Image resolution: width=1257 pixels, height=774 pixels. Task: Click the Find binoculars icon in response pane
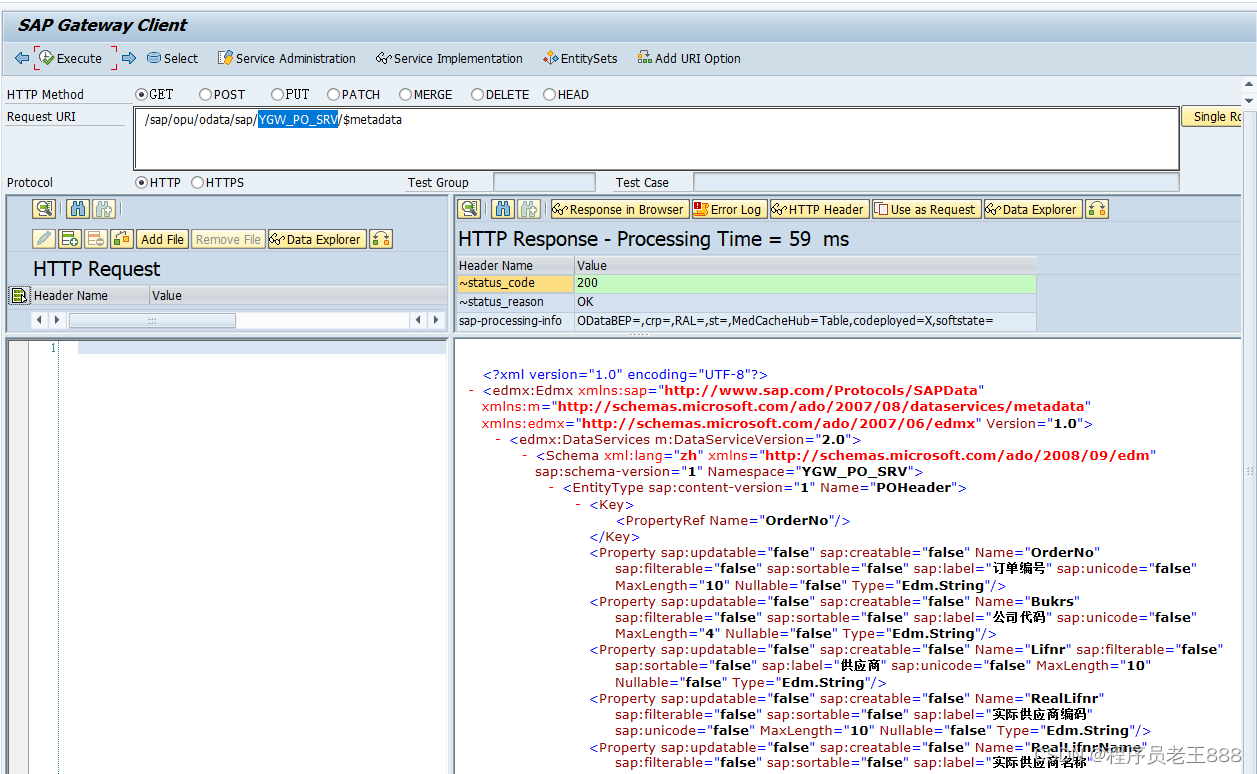(503, 209)
